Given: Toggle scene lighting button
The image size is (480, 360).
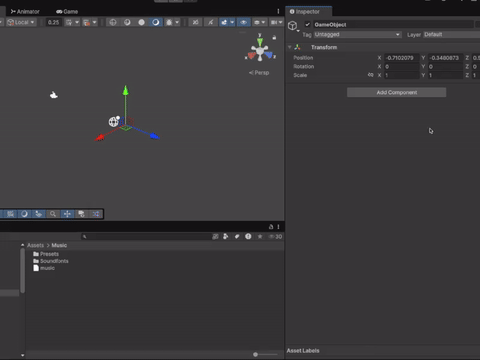Looking at the screenshot, I should 210,22.
